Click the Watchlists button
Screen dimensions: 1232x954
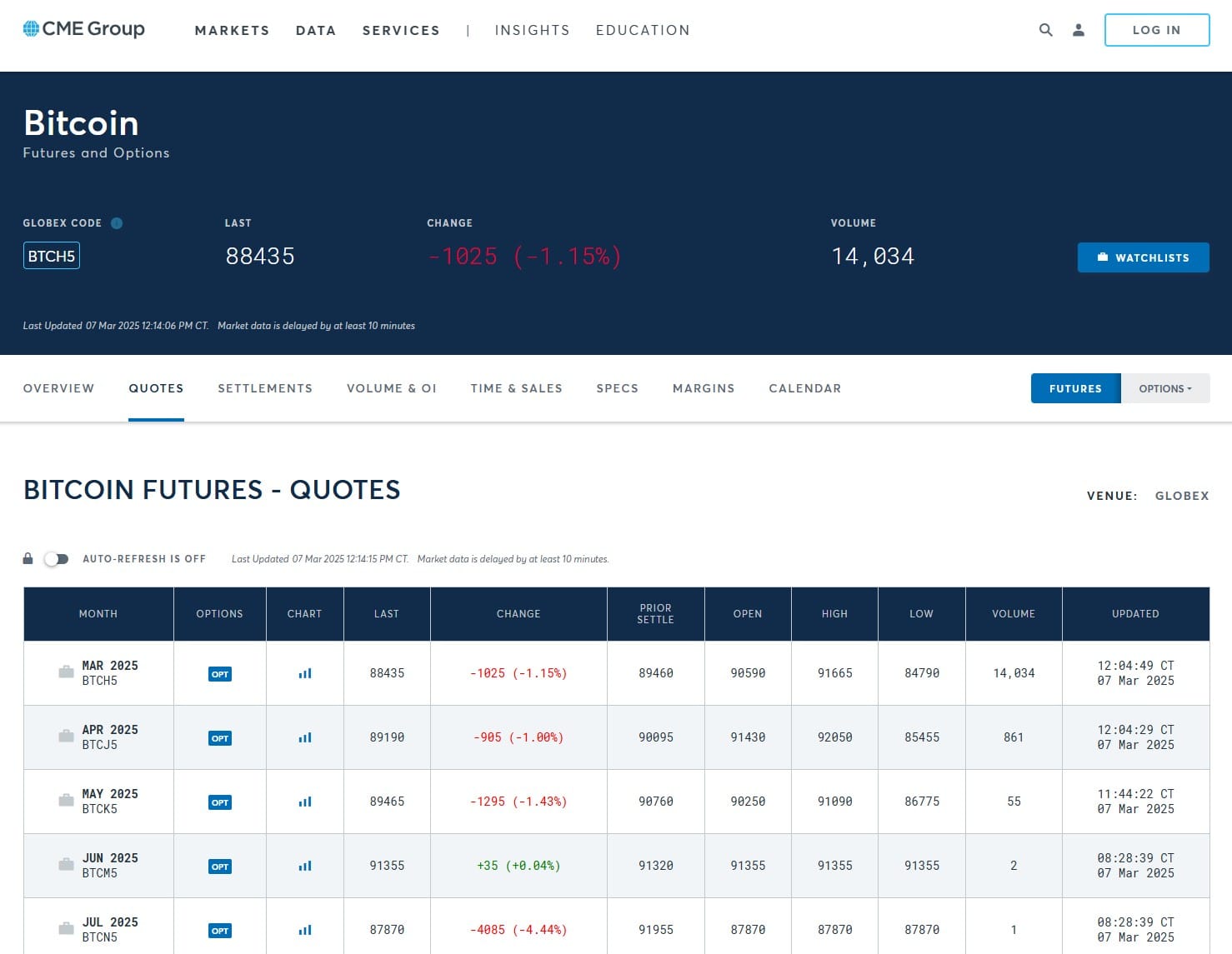1143,257
